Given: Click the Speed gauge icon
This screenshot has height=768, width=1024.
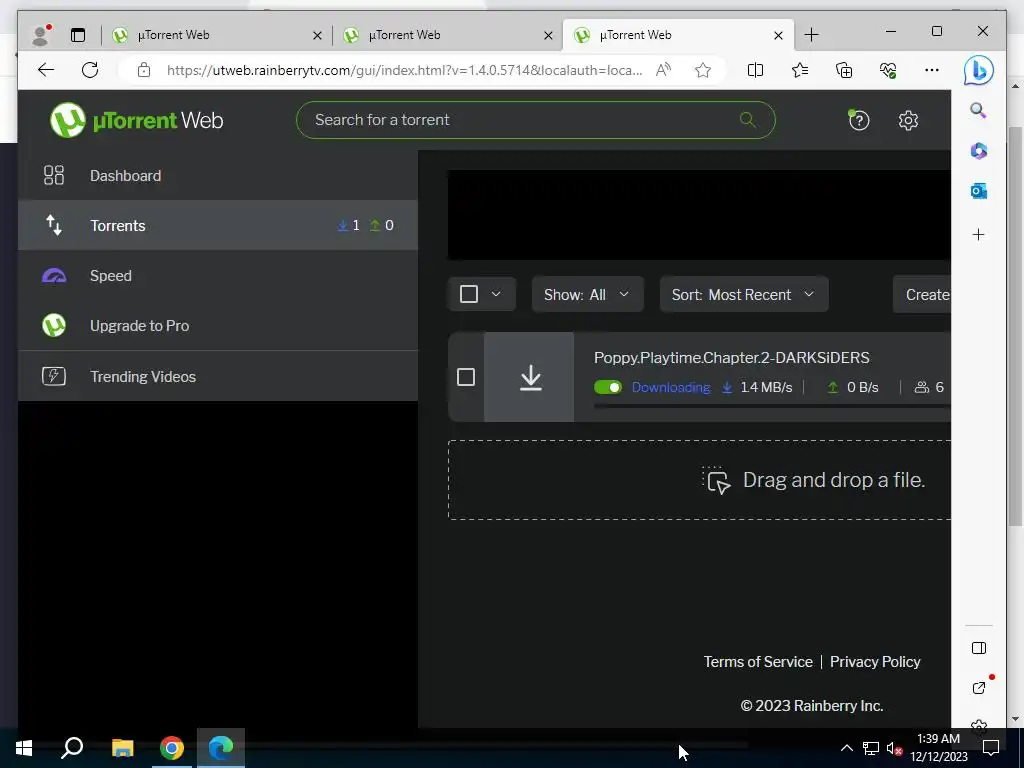Looking at the screenshot, I should pyautogui.click(x=54, y=276).
